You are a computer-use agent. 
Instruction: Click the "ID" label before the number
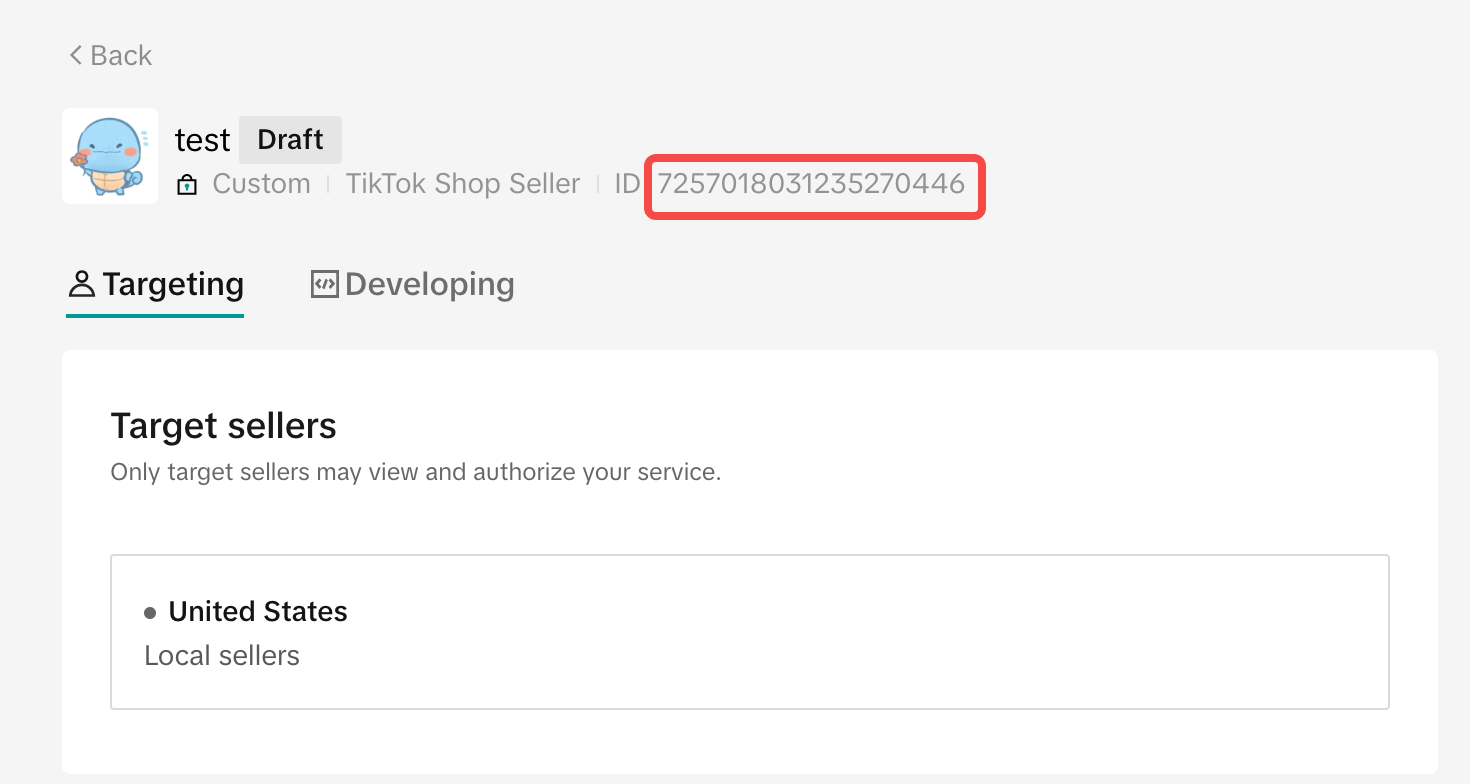tap(627, 184)
